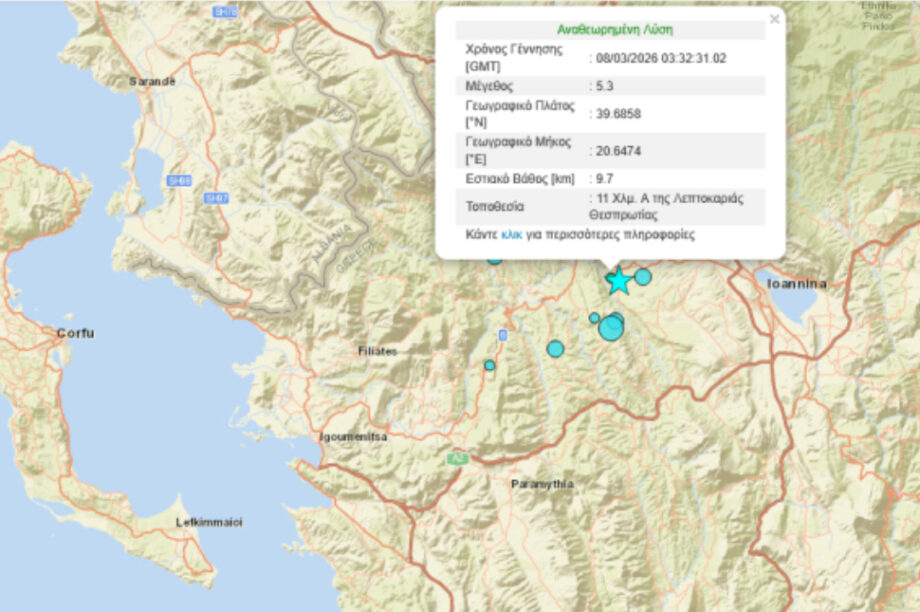Click the 'κλικ' link for more information
The height and width of the screenshot is (612, 920).
coord(511,235)
